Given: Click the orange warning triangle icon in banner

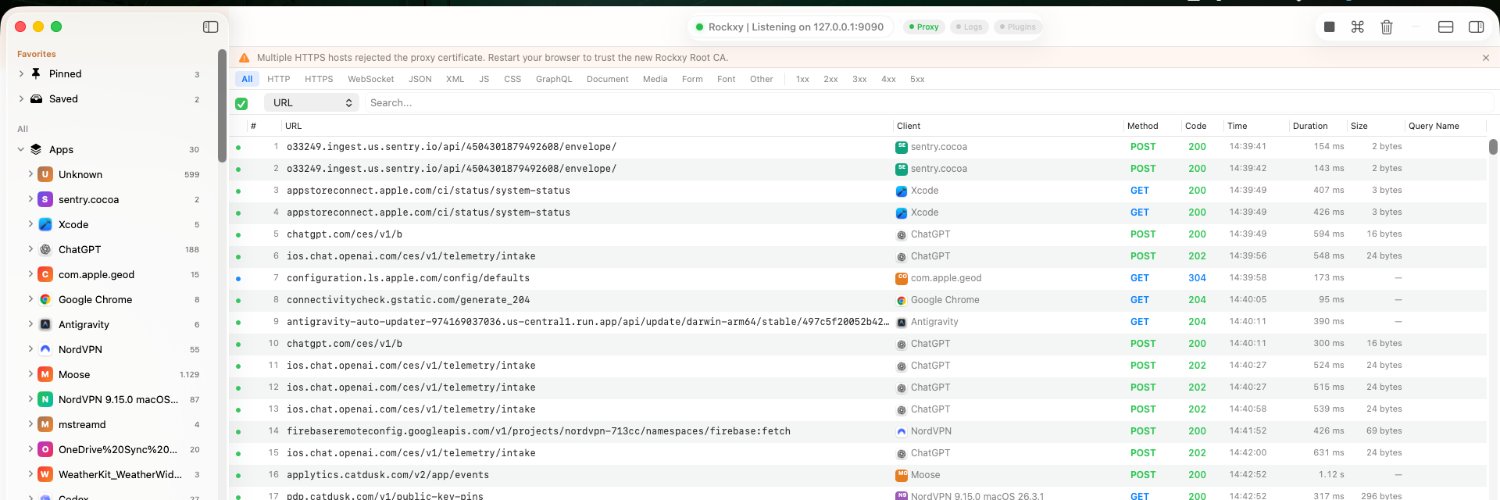Looking at the screenshot, I should click(244, 58).
